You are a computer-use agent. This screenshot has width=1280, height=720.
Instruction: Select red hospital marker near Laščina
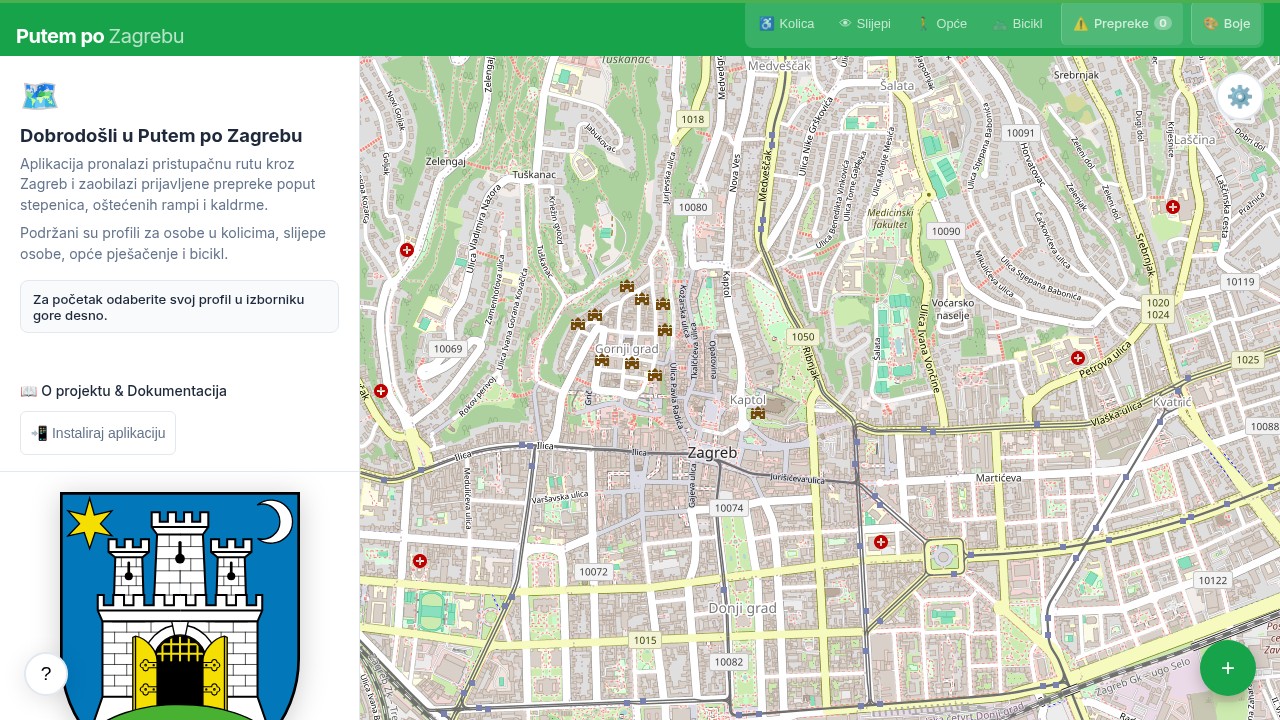click(x=1173, y=207)
